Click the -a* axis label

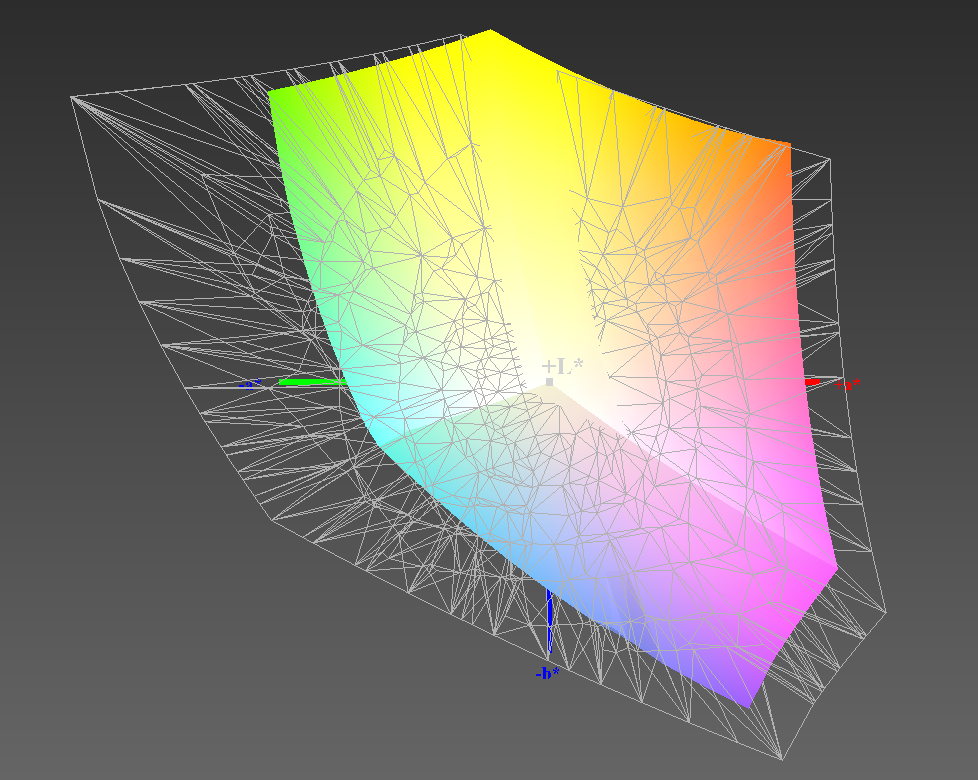click(x=250, y=384)
